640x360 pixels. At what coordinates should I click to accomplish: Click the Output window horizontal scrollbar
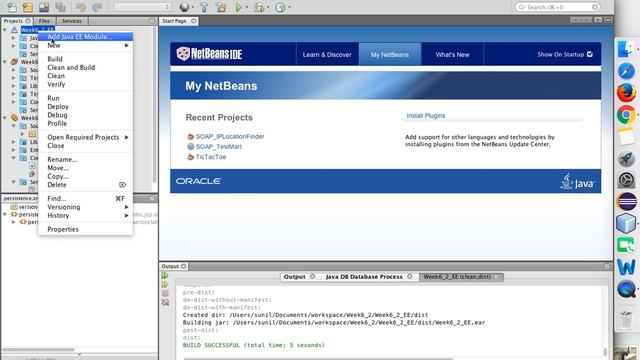tap(318, 358)
